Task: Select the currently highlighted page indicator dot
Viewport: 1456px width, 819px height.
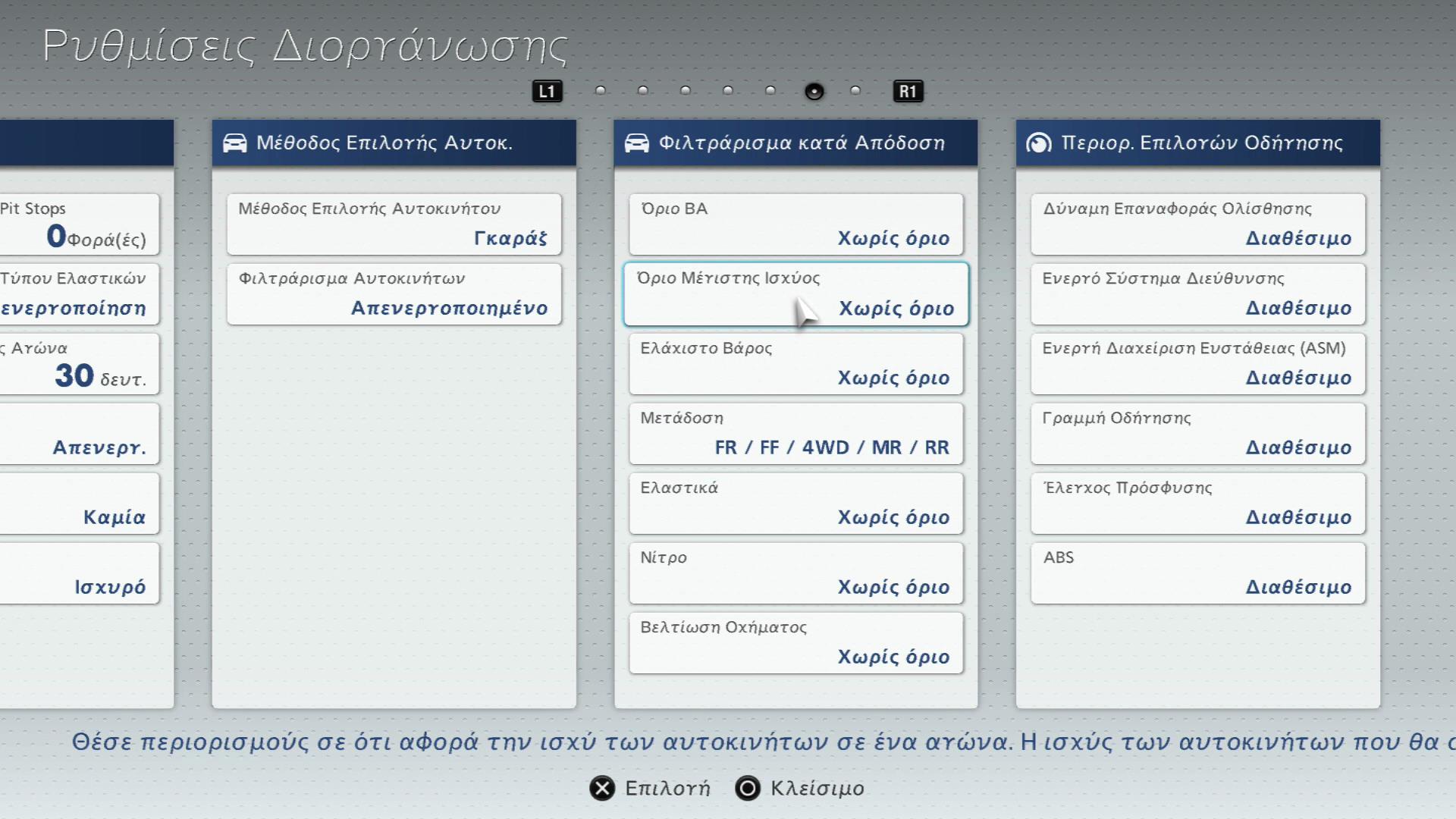Action: pyautogui.click(x=814, y=92)
